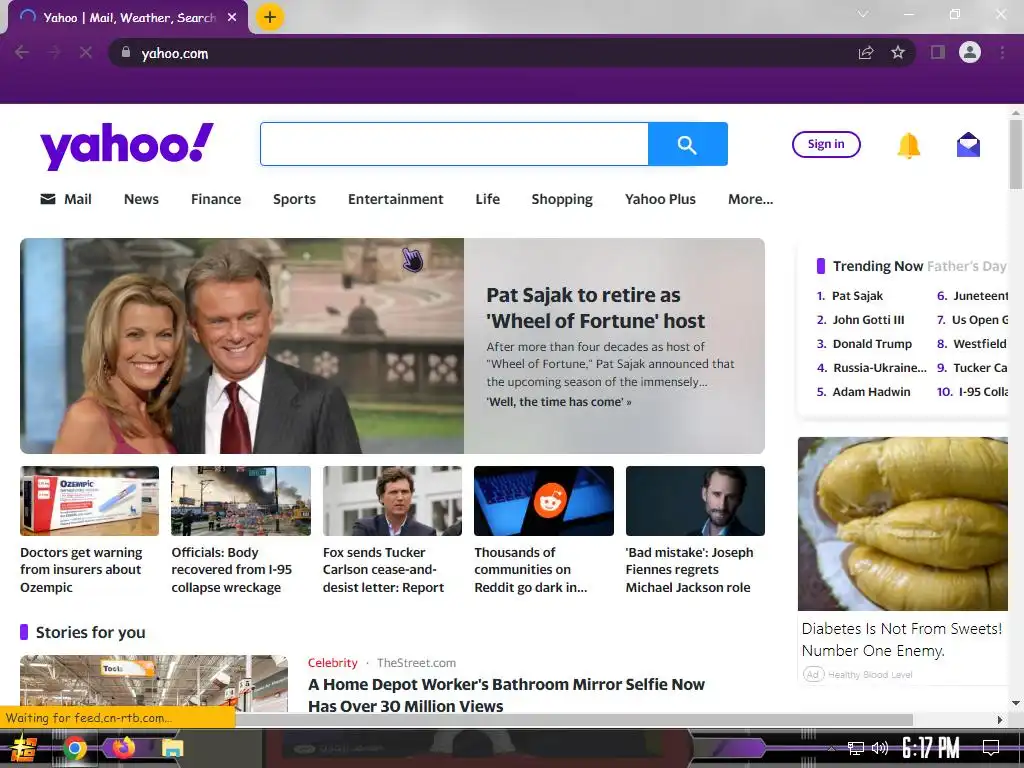Open the browser profile avatar
This screenshot has height=768, width=1024.
point(970,52)
